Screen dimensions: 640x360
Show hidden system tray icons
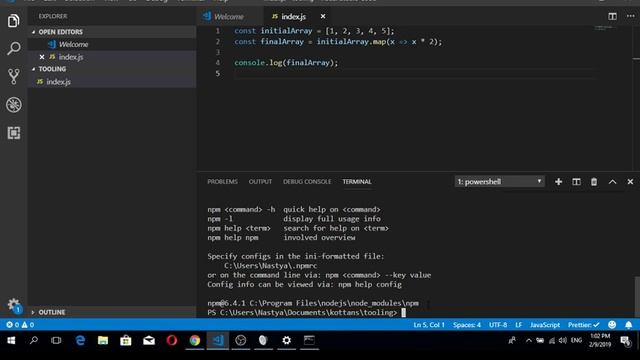[x=529, y=340]
